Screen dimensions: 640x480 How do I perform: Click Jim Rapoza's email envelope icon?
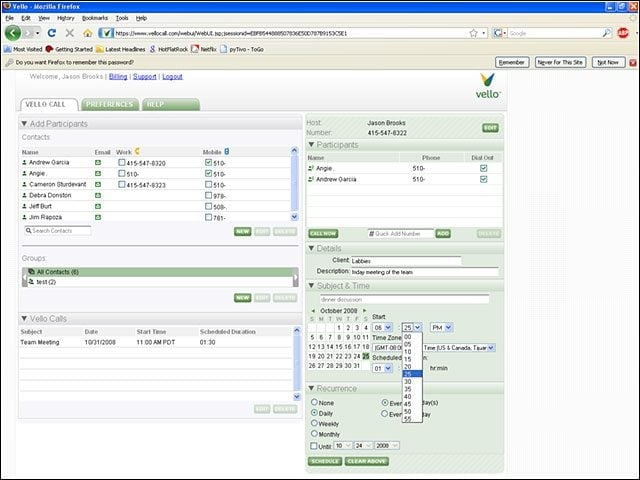98,218
